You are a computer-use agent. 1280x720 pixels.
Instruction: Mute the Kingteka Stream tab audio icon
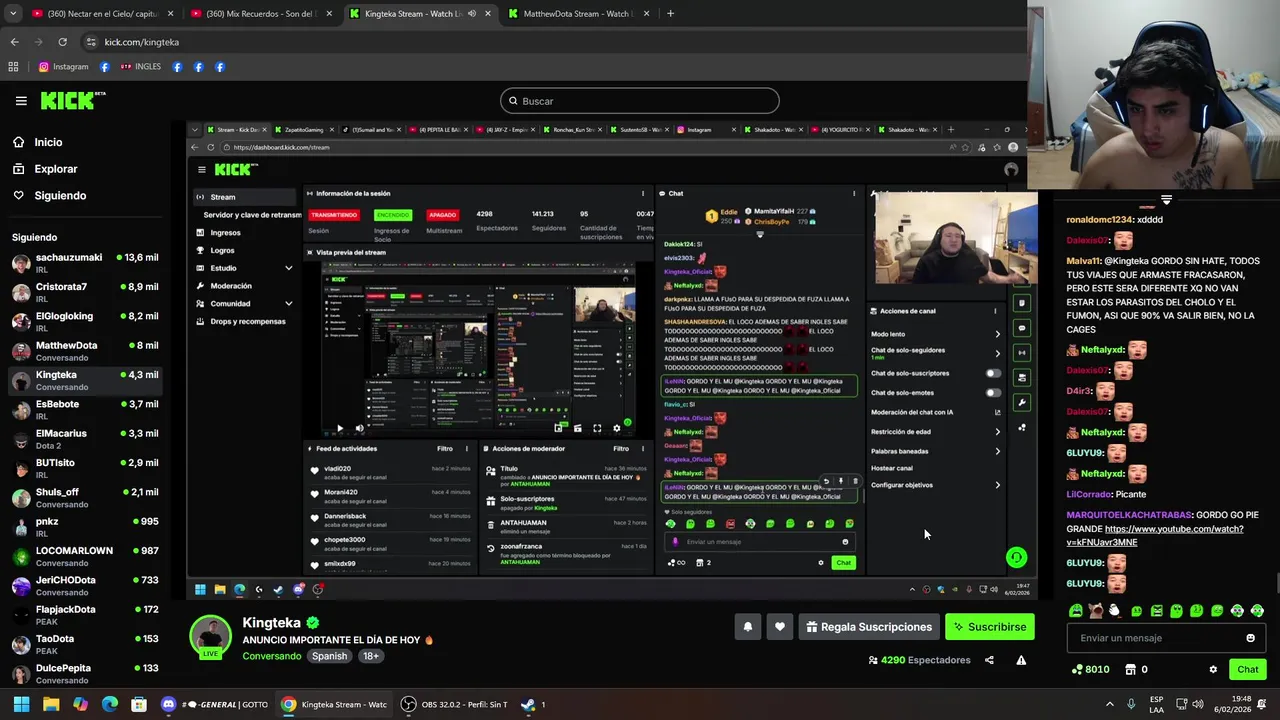coord(472,14)
